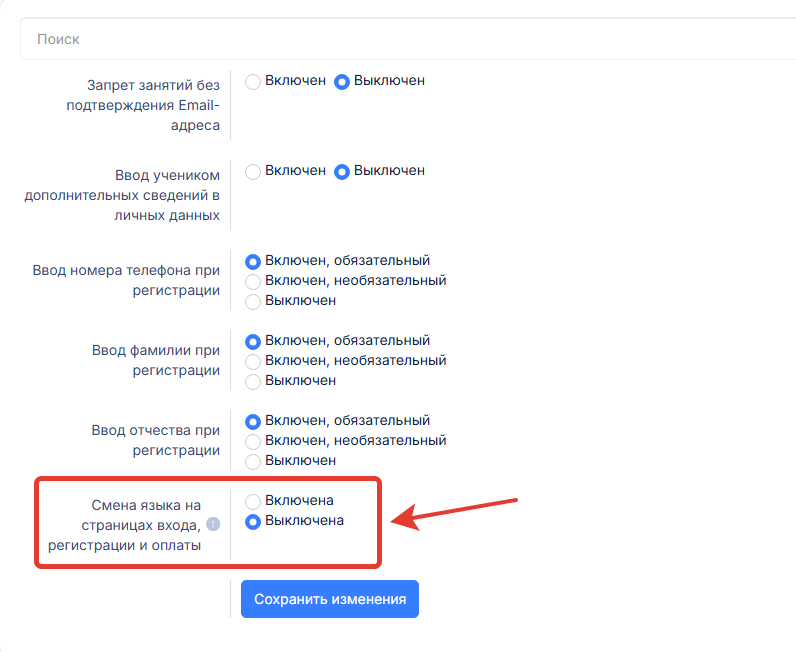Set patronymic input to Включен, необязательный
This screenshot has width=796, height=652.
253,441
